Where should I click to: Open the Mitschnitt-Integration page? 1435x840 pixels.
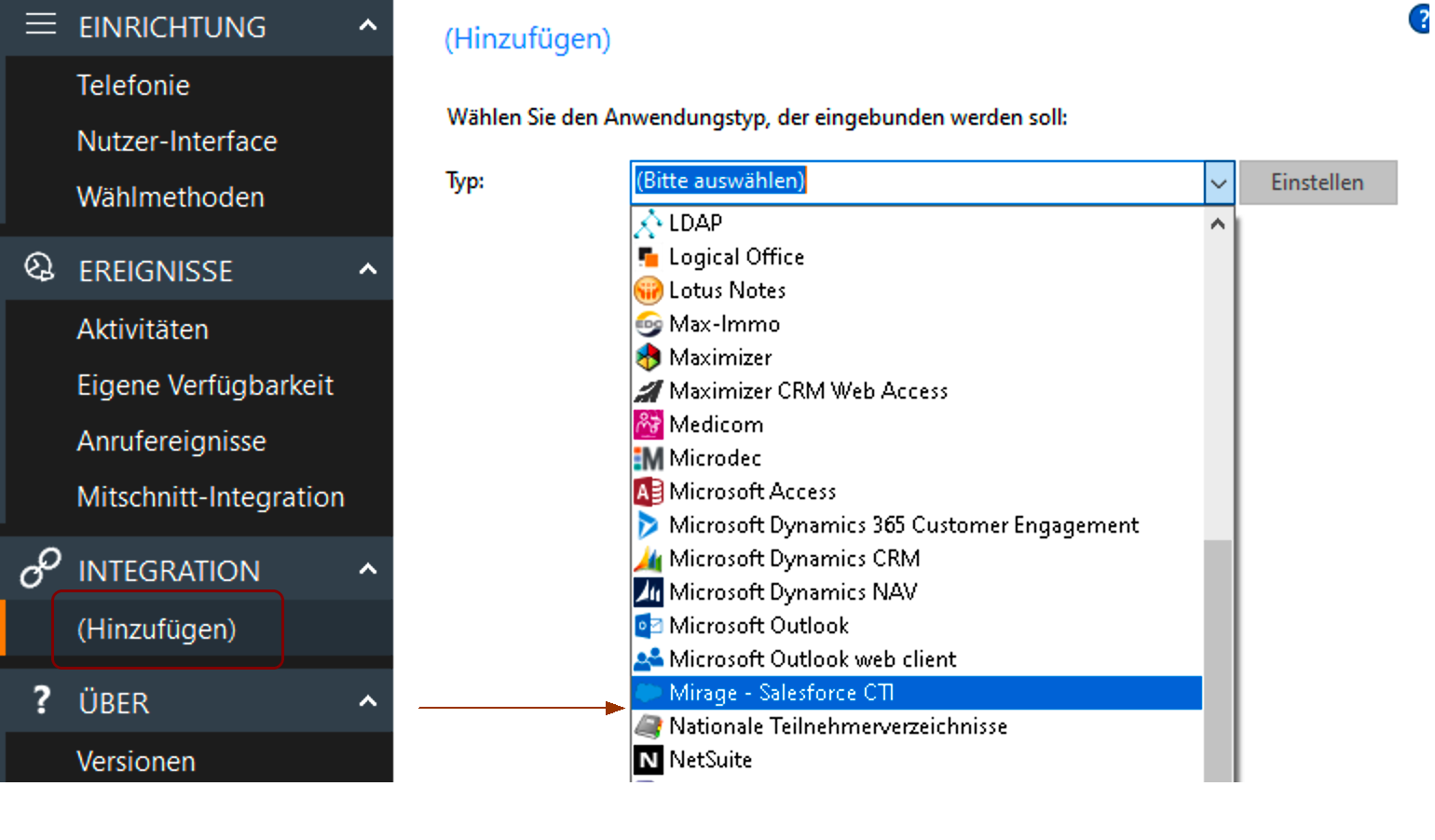click(x=211, y=496)
